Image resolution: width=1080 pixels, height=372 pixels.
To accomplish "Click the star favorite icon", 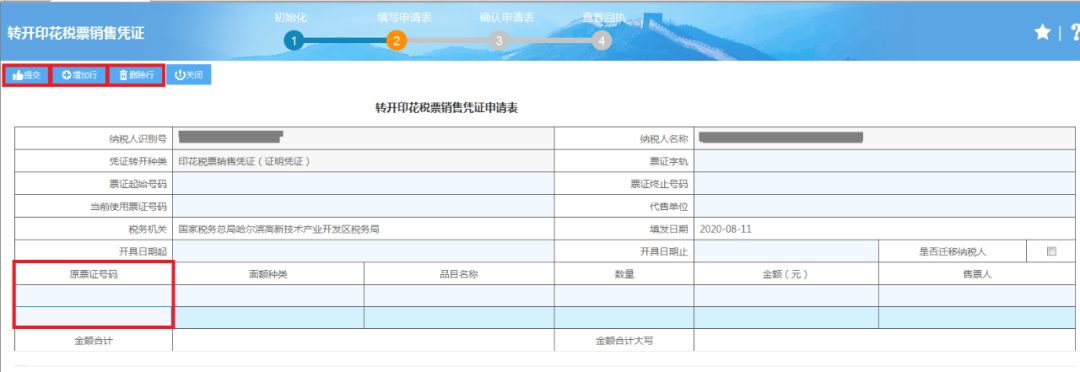I will (1043, 32).
